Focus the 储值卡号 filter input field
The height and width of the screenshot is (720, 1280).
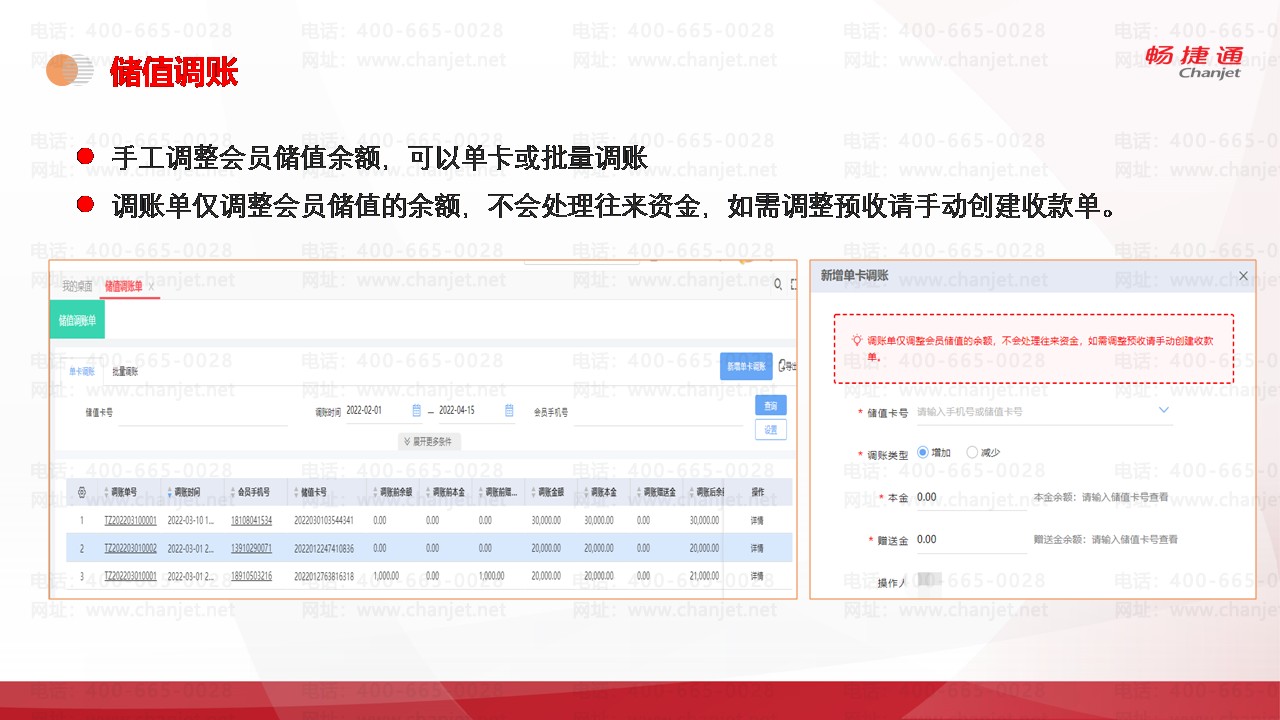(x=202, y=411)
